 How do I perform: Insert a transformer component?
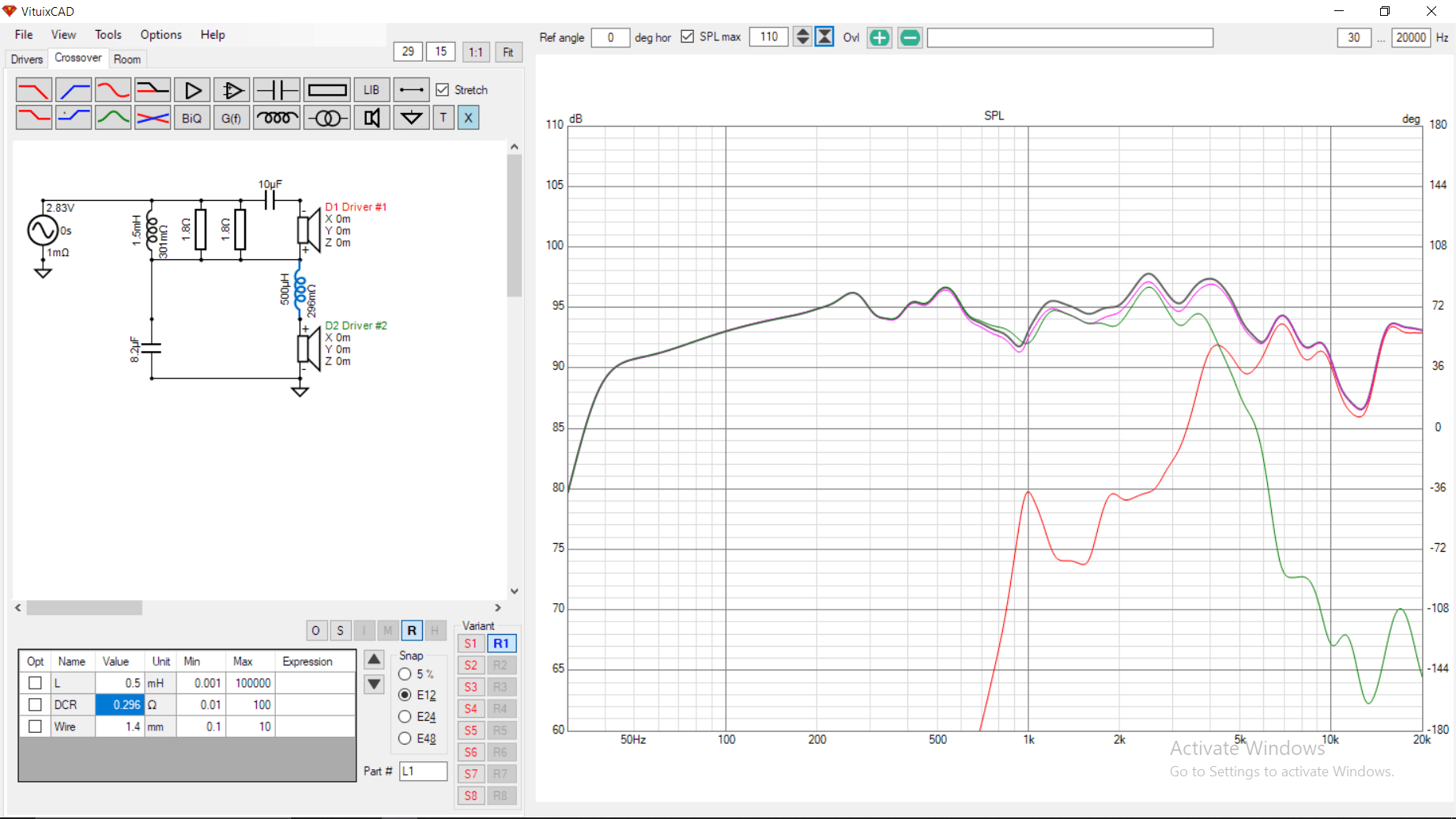(327, 118)
